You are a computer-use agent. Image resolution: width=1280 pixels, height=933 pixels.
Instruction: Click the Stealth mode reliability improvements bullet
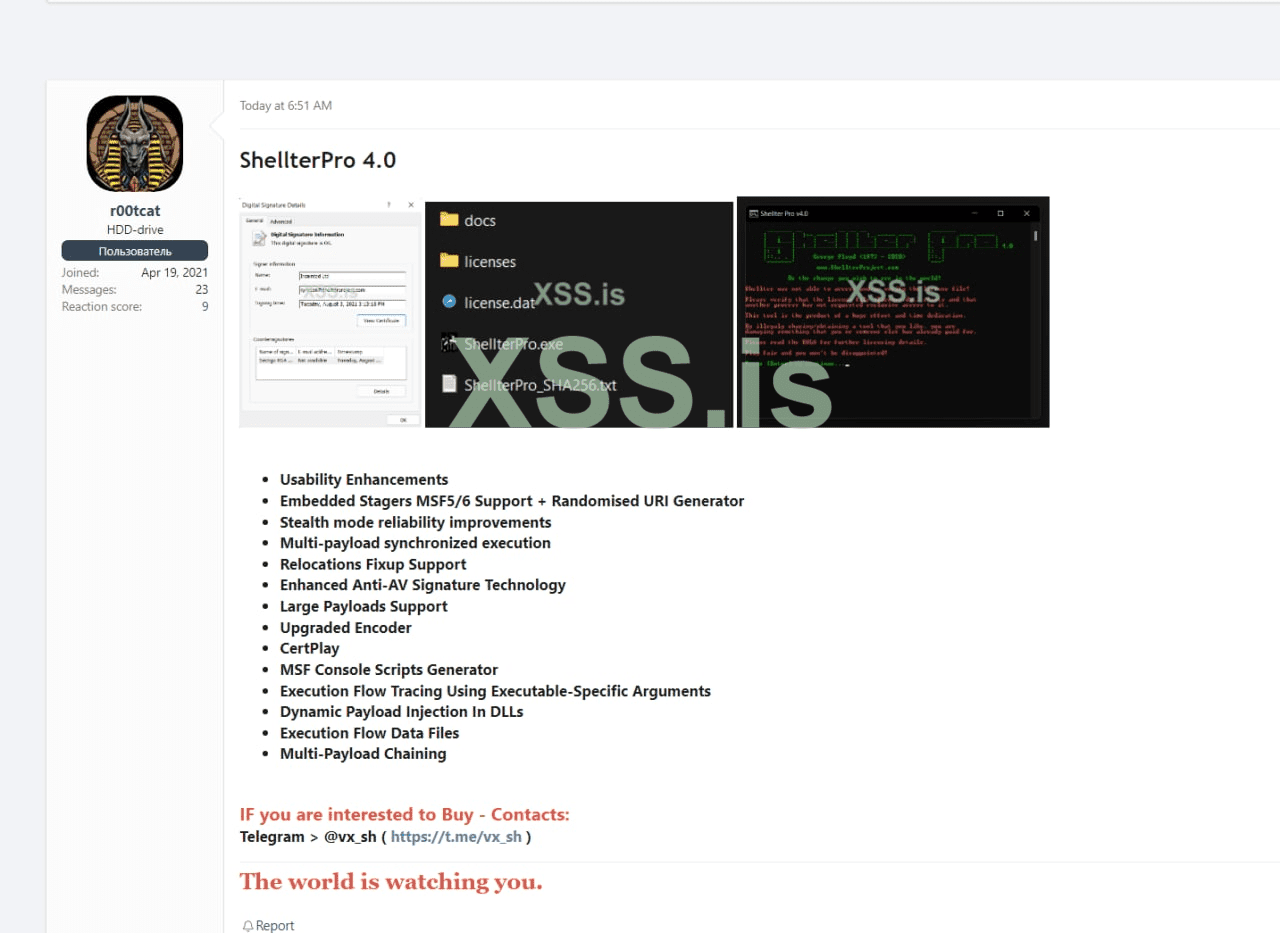click(x=416, y=522)
